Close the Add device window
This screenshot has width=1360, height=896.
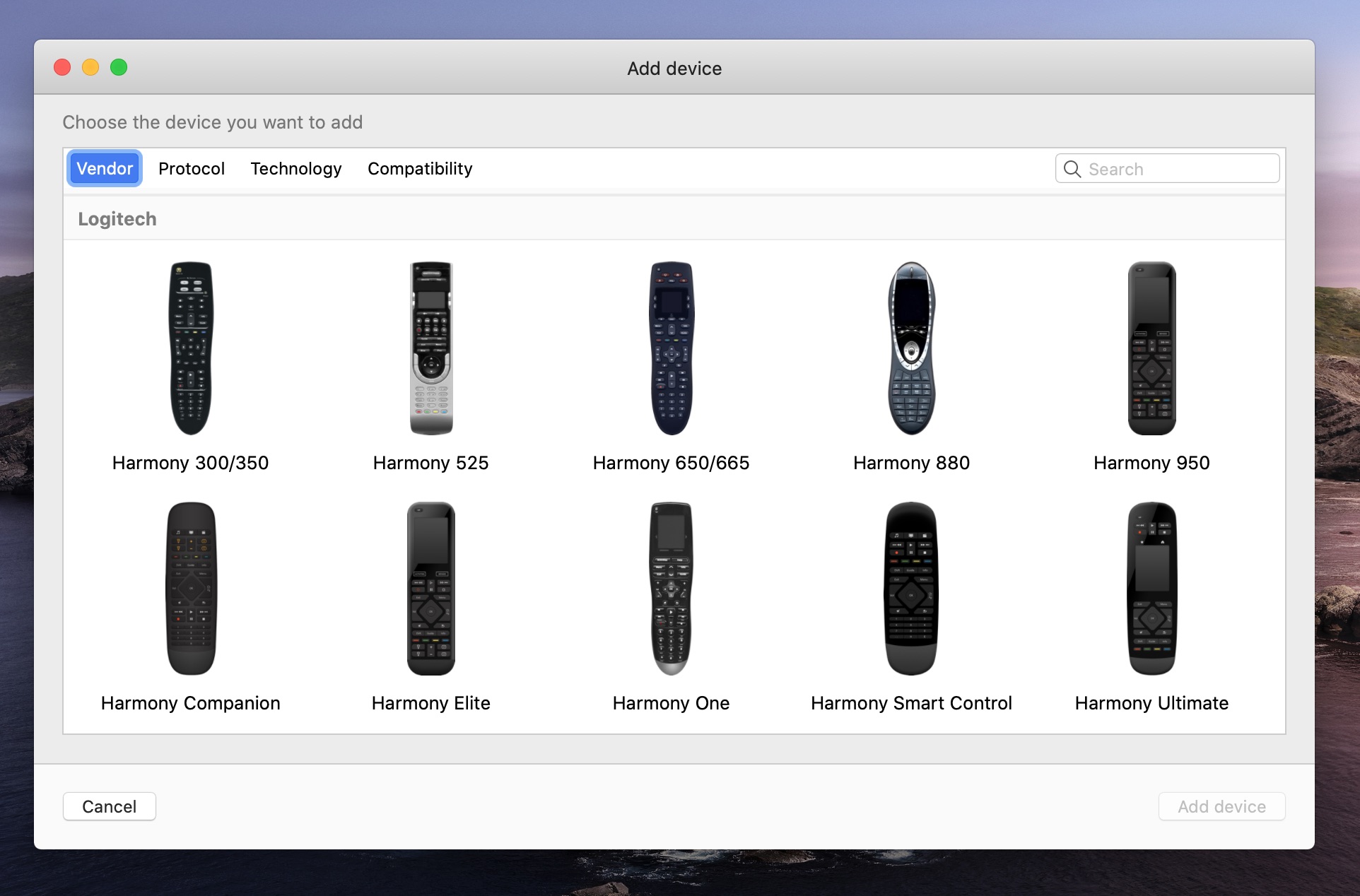62,67
